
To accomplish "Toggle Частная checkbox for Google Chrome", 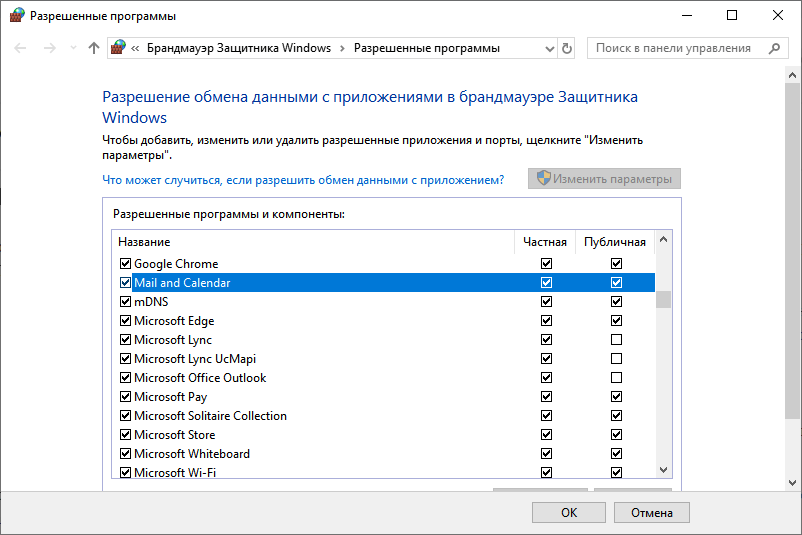I will point(546,263).
